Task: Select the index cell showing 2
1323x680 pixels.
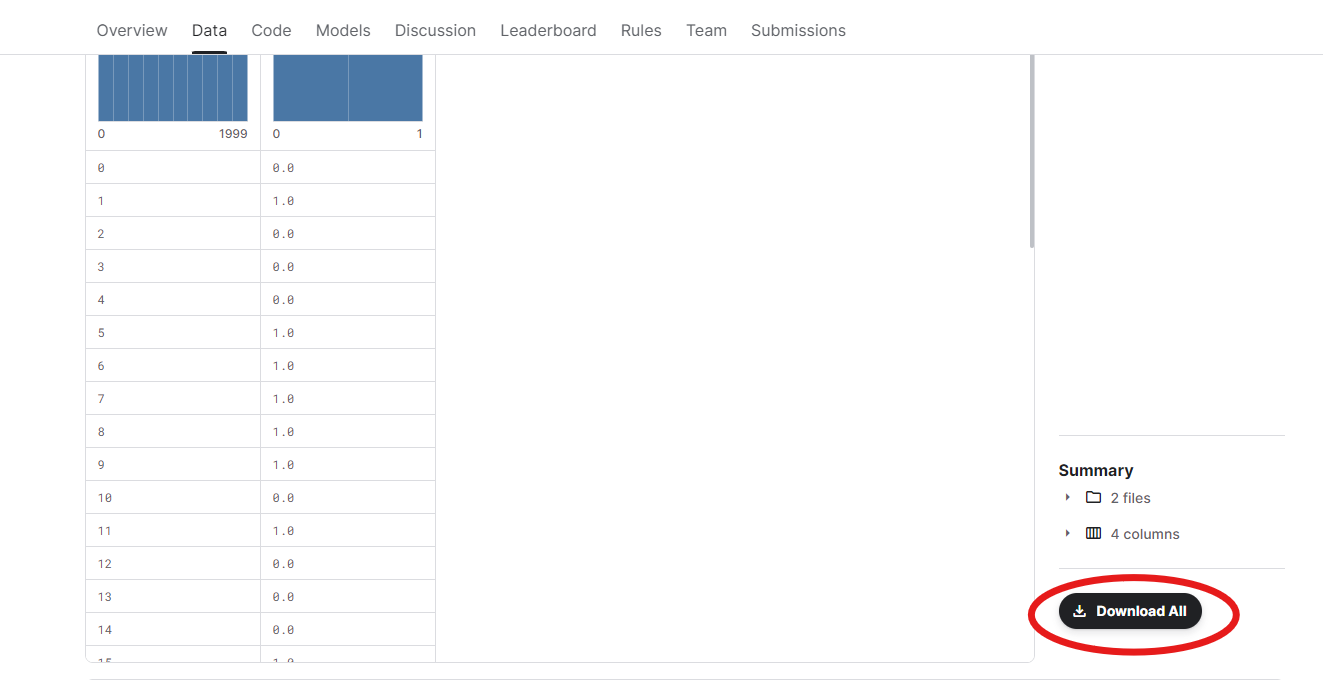Action: tap(173, 233)
